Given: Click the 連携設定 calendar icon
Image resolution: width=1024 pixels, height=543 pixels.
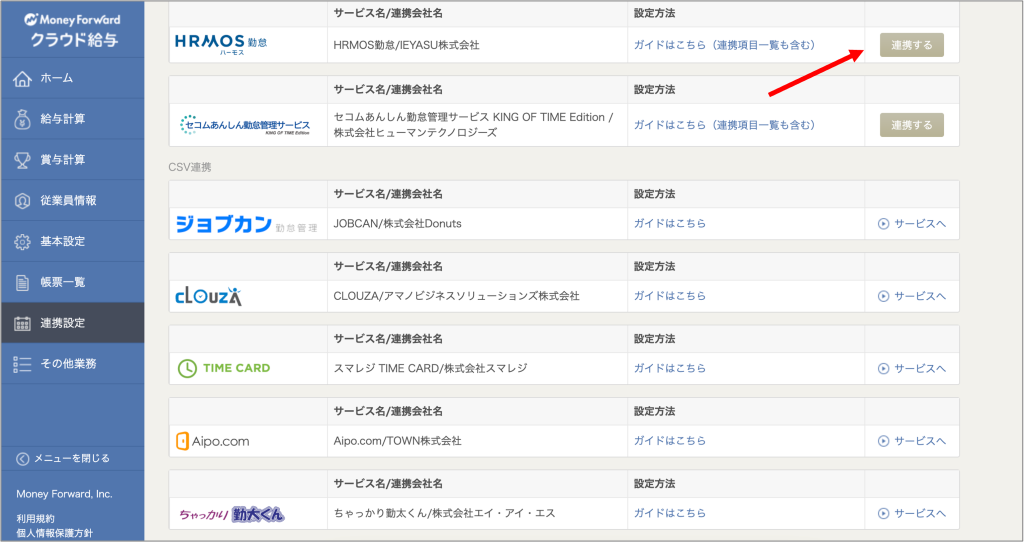Looking at the screenshot, I should [22, 323].
